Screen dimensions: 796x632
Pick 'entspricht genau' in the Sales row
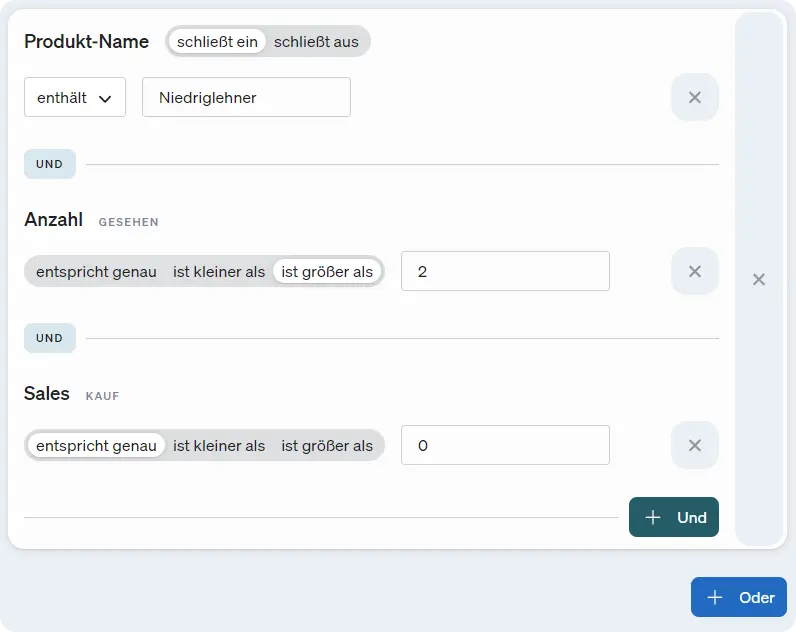[96, 445]
